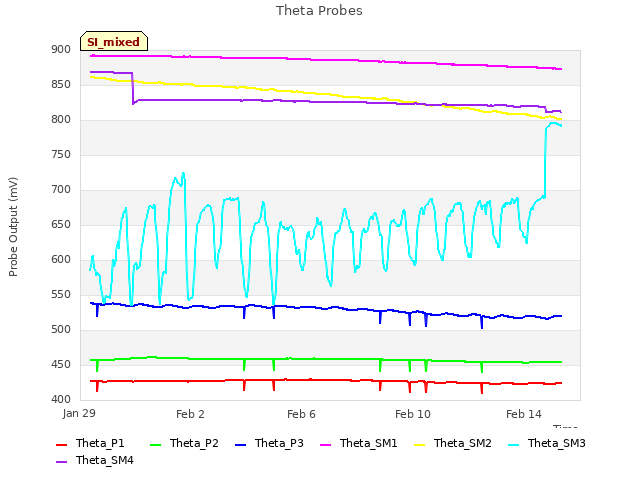
Task: Click the Feb 14 x-axis label
Action: pyautogui.click(x=524, y=414)
